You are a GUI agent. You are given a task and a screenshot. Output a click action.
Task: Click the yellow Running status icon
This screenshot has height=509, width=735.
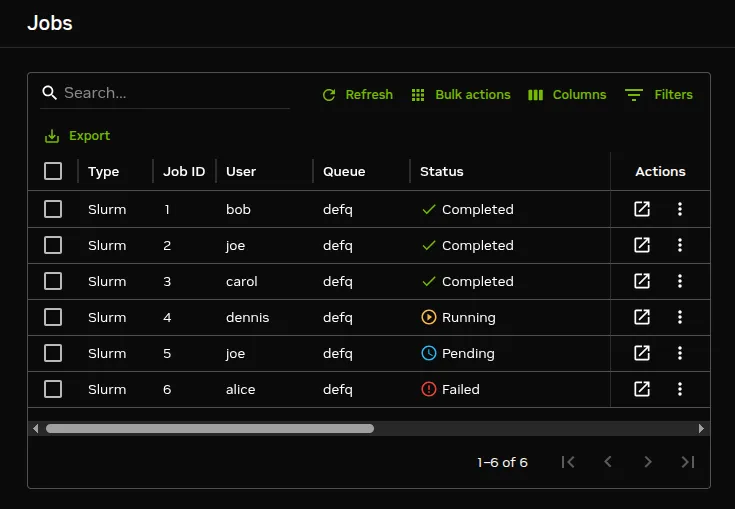pyautogui.click(x=428, y=317)
